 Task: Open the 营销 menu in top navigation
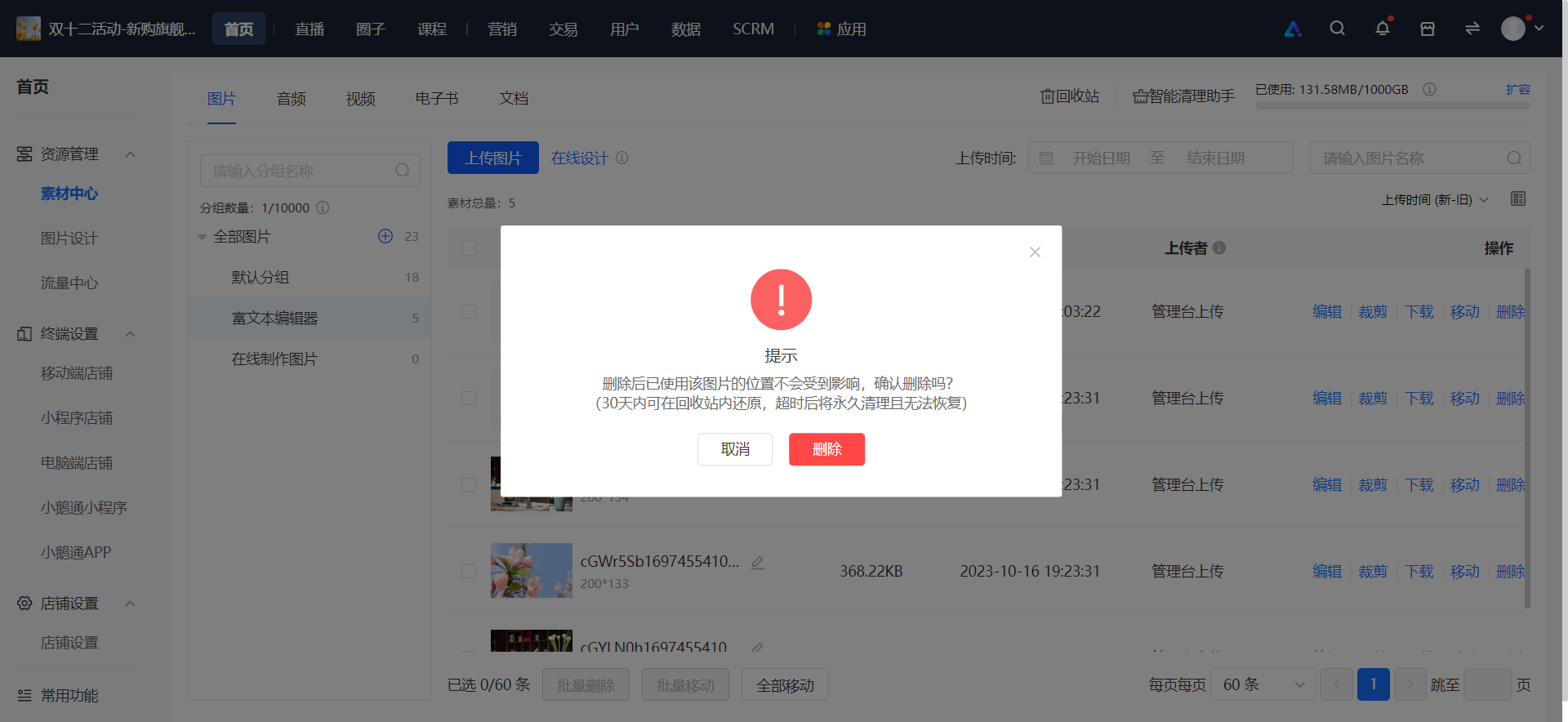(502, 29)
